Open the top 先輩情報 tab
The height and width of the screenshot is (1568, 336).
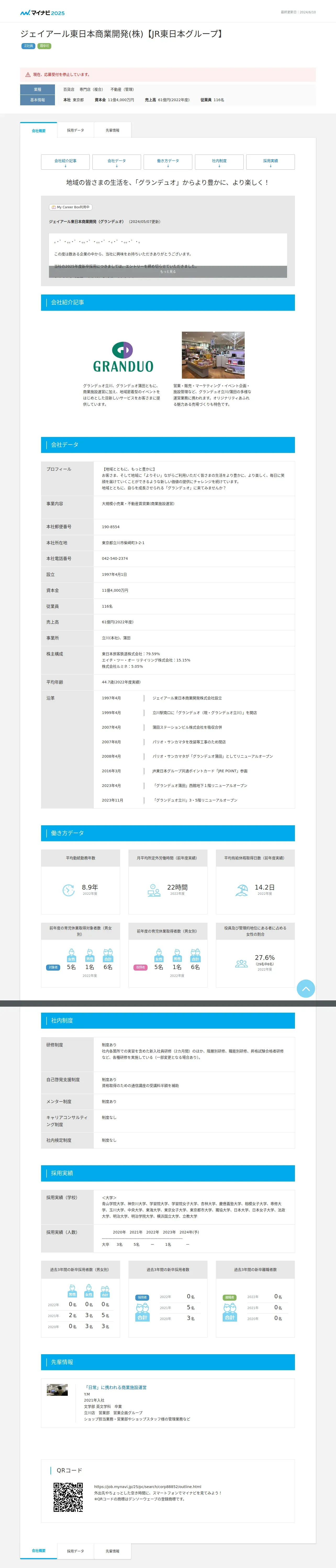point(112,130)
